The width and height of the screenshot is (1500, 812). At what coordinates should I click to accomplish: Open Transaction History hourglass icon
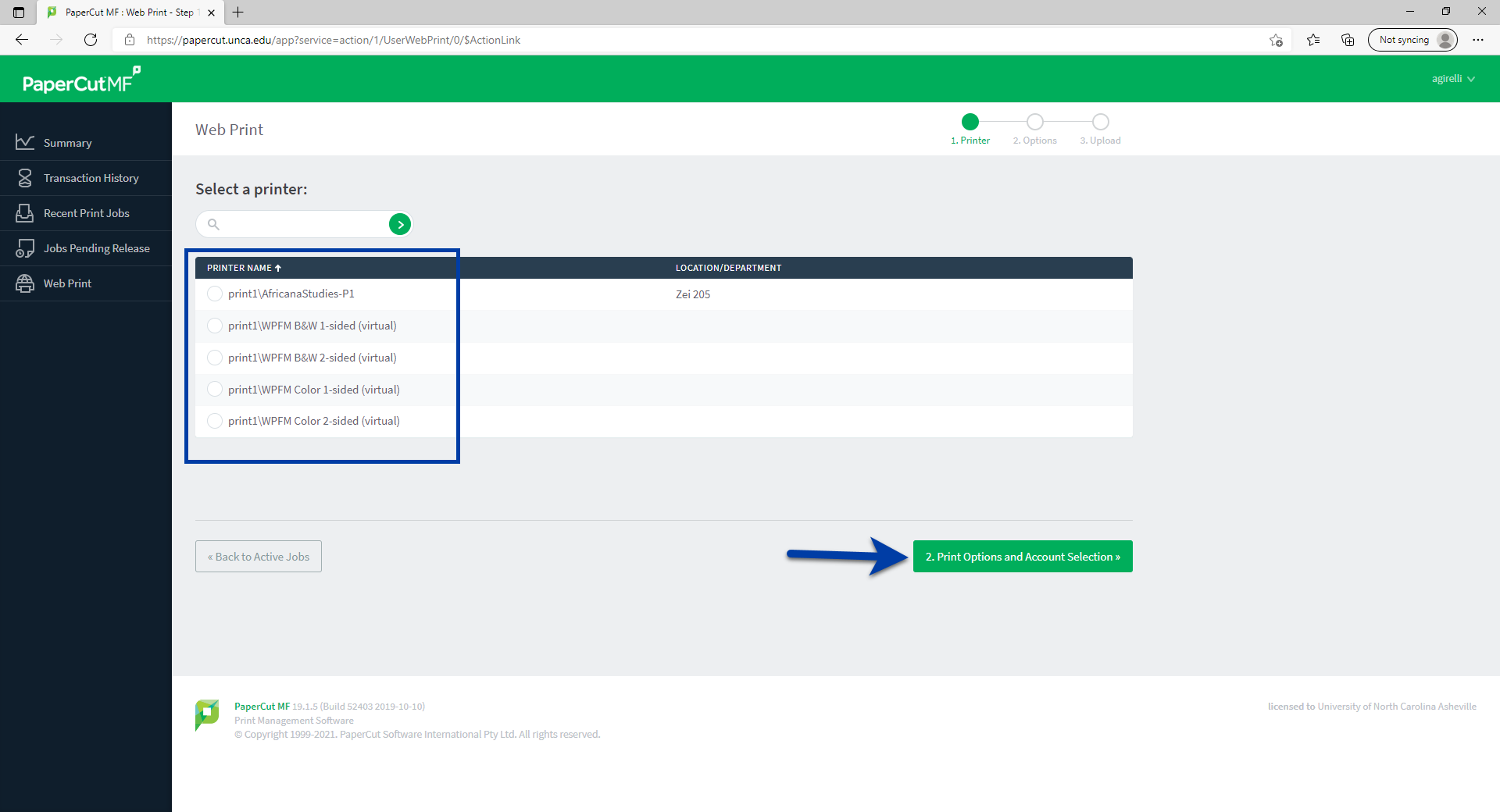[x=25, y=178]
